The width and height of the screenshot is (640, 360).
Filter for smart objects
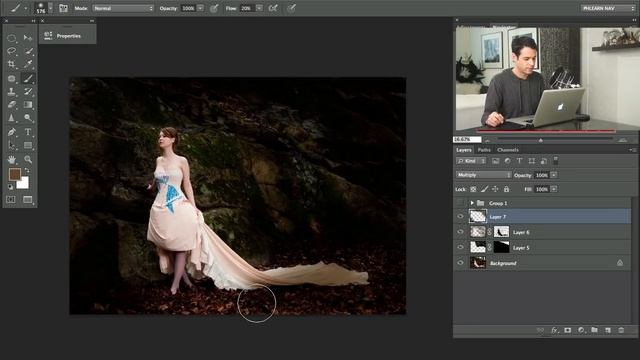[544, 161]
